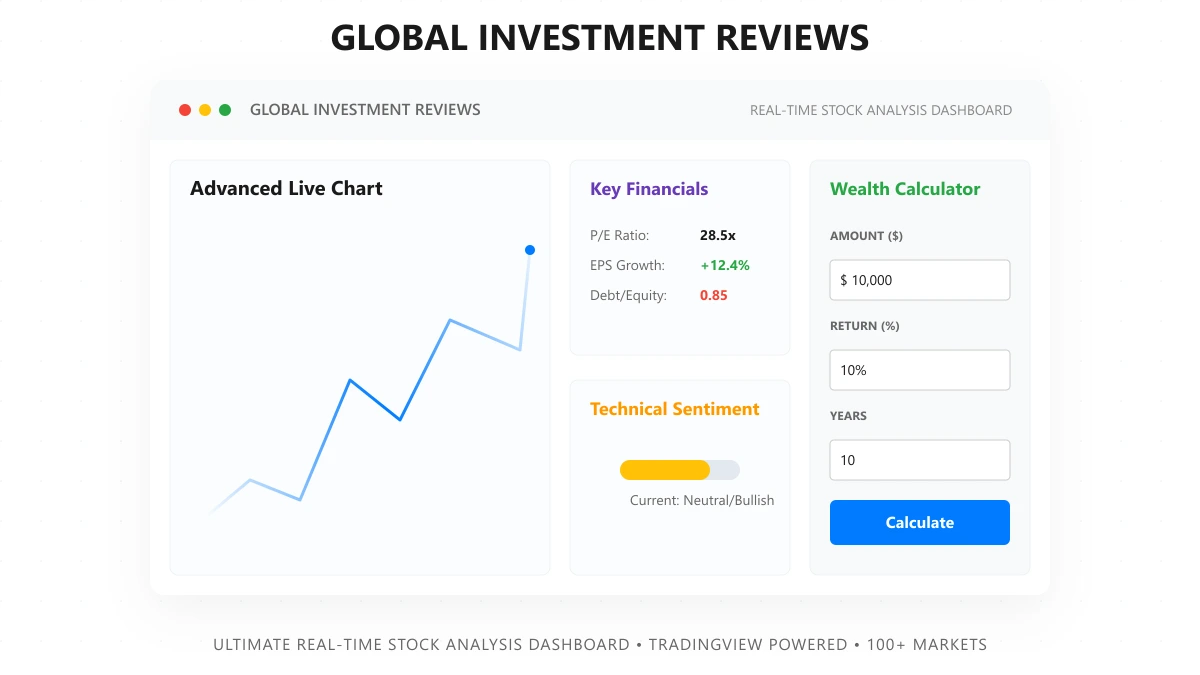Click the Current: Neutral/Bullish text

[702, 500]
